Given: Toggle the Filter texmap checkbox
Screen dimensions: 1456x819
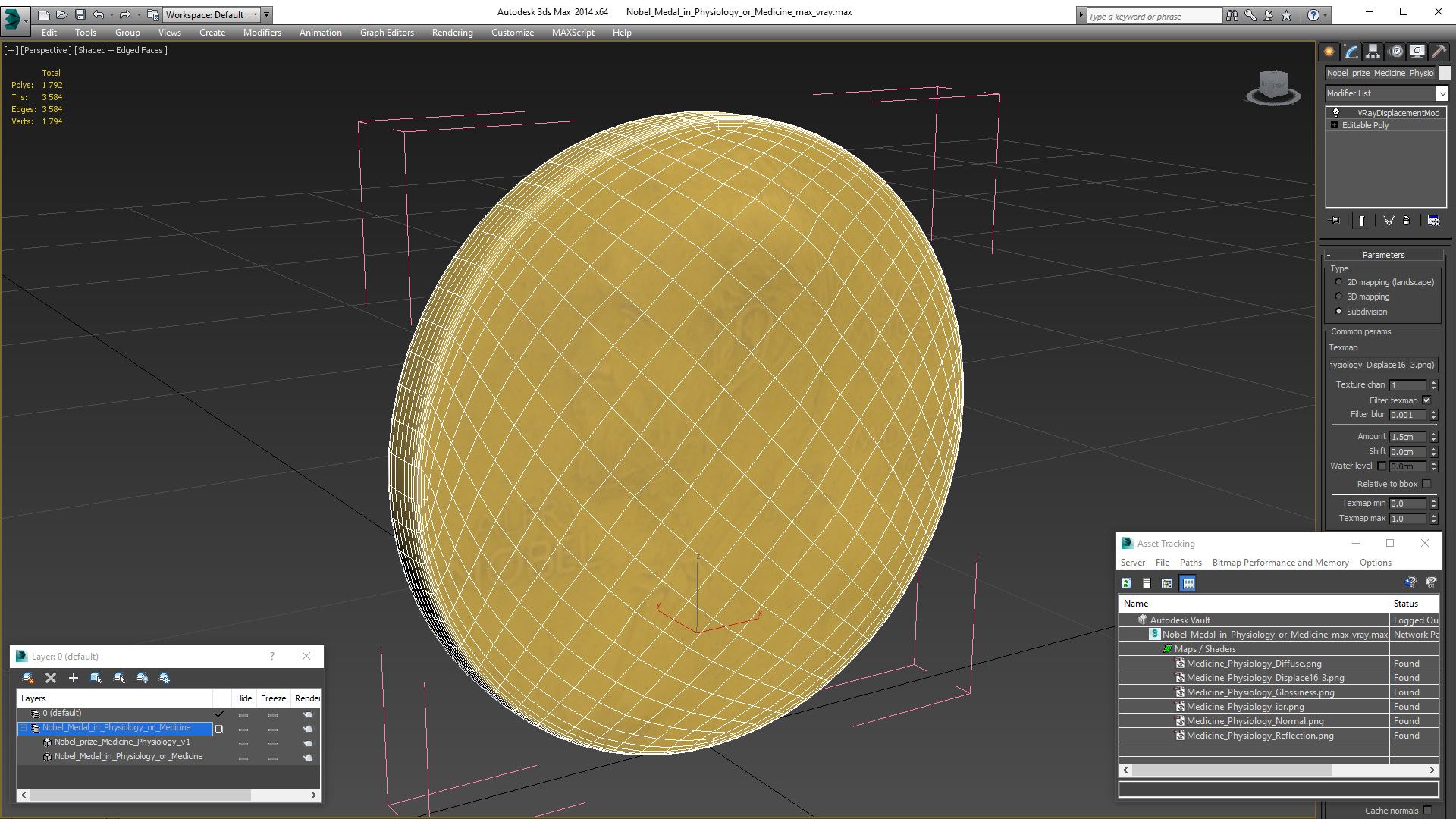Looking at the screenshot, I should pos(1426,400).
